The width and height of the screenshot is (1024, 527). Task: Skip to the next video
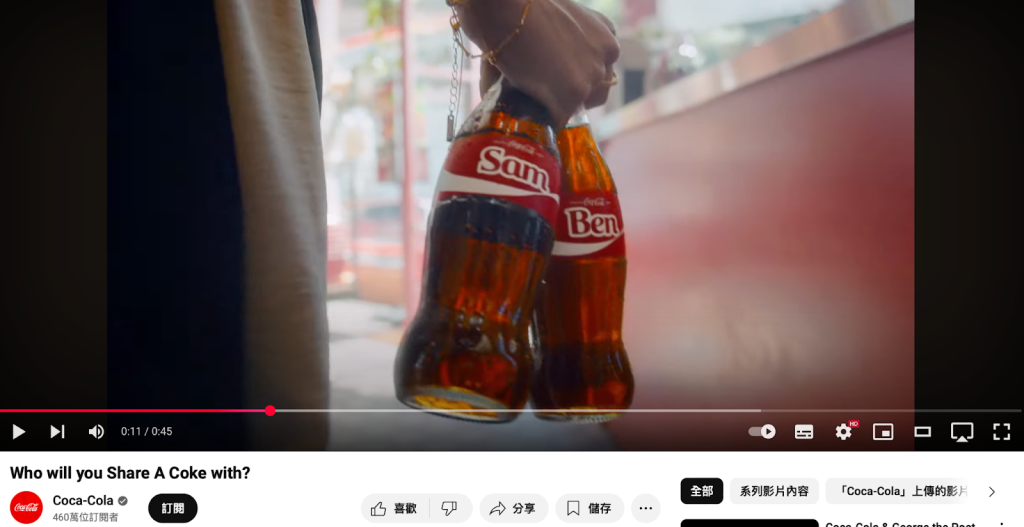click(x=57, y=432)
